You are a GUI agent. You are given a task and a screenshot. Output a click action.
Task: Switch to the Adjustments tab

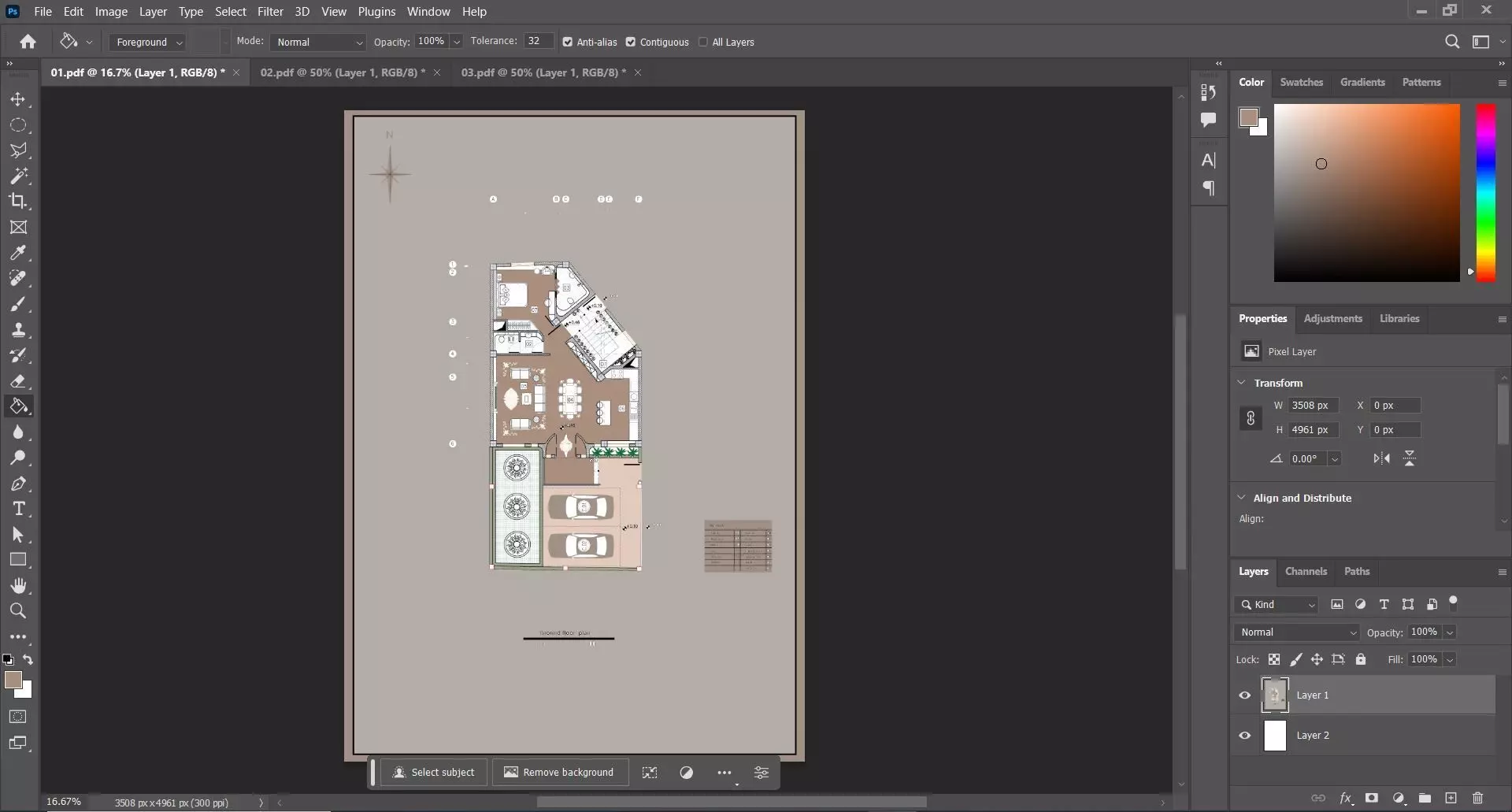click(1332, 318)
